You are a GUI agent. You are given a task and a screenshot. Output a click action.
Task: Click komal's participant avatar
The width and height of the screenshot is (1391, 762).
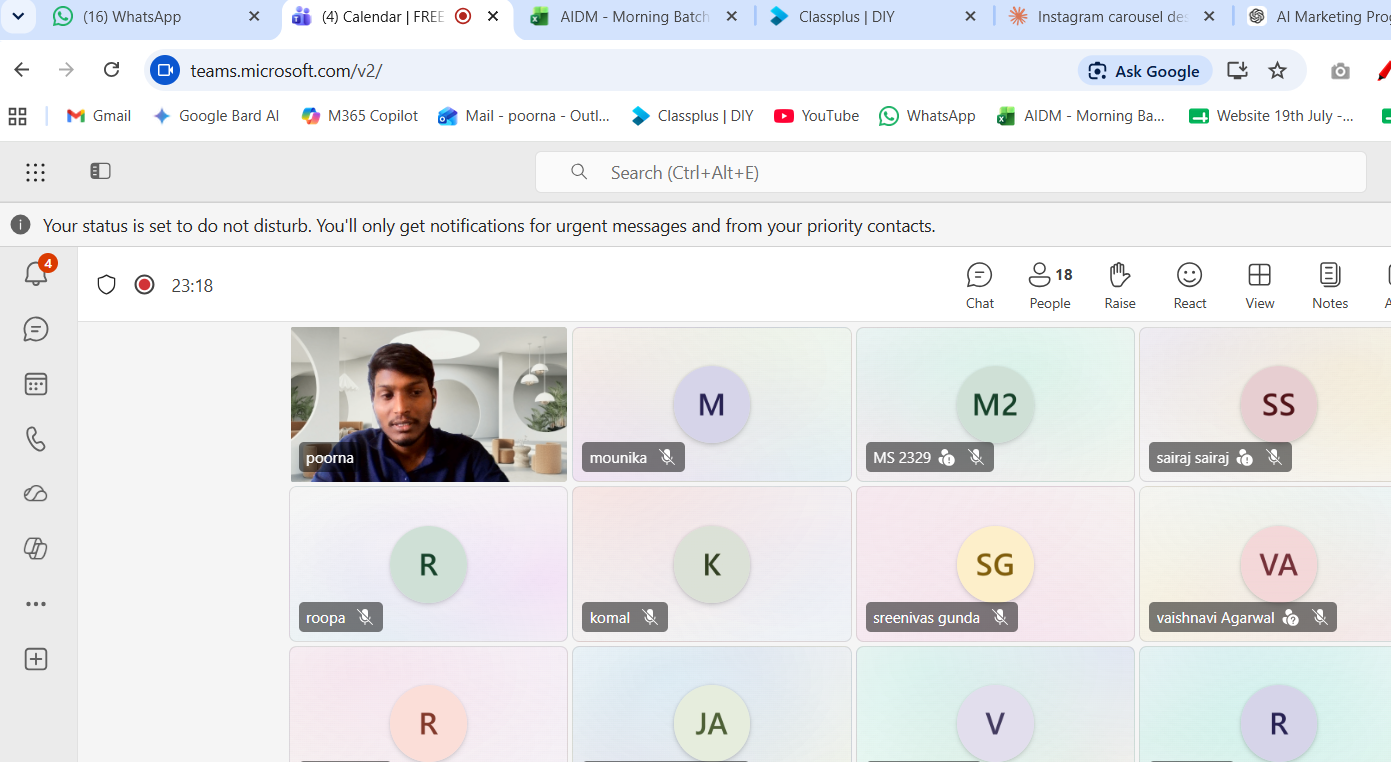coord(711,564)
